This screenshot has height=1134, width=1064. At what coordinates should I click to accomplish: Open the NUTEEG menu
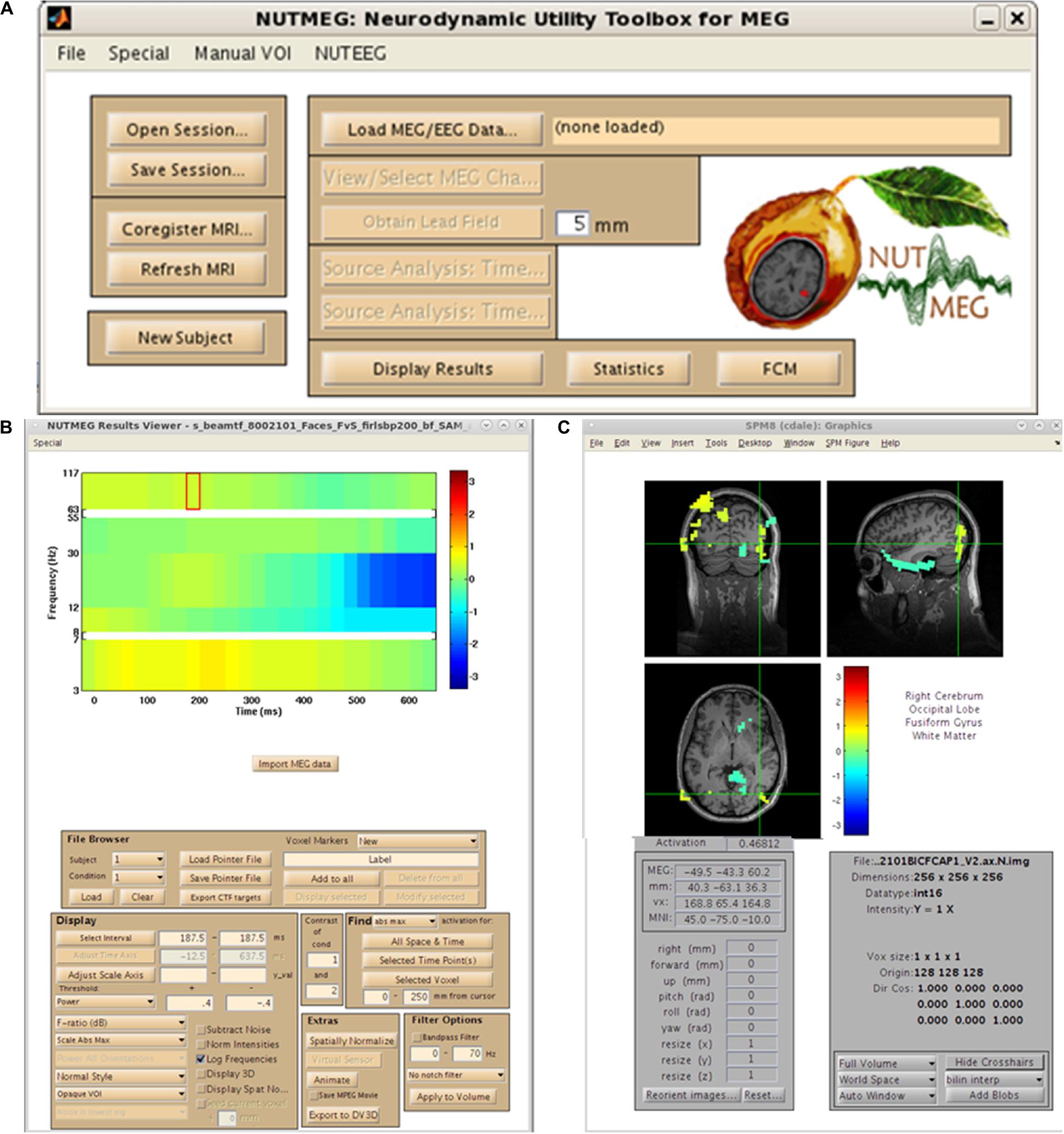click(350, 54)
